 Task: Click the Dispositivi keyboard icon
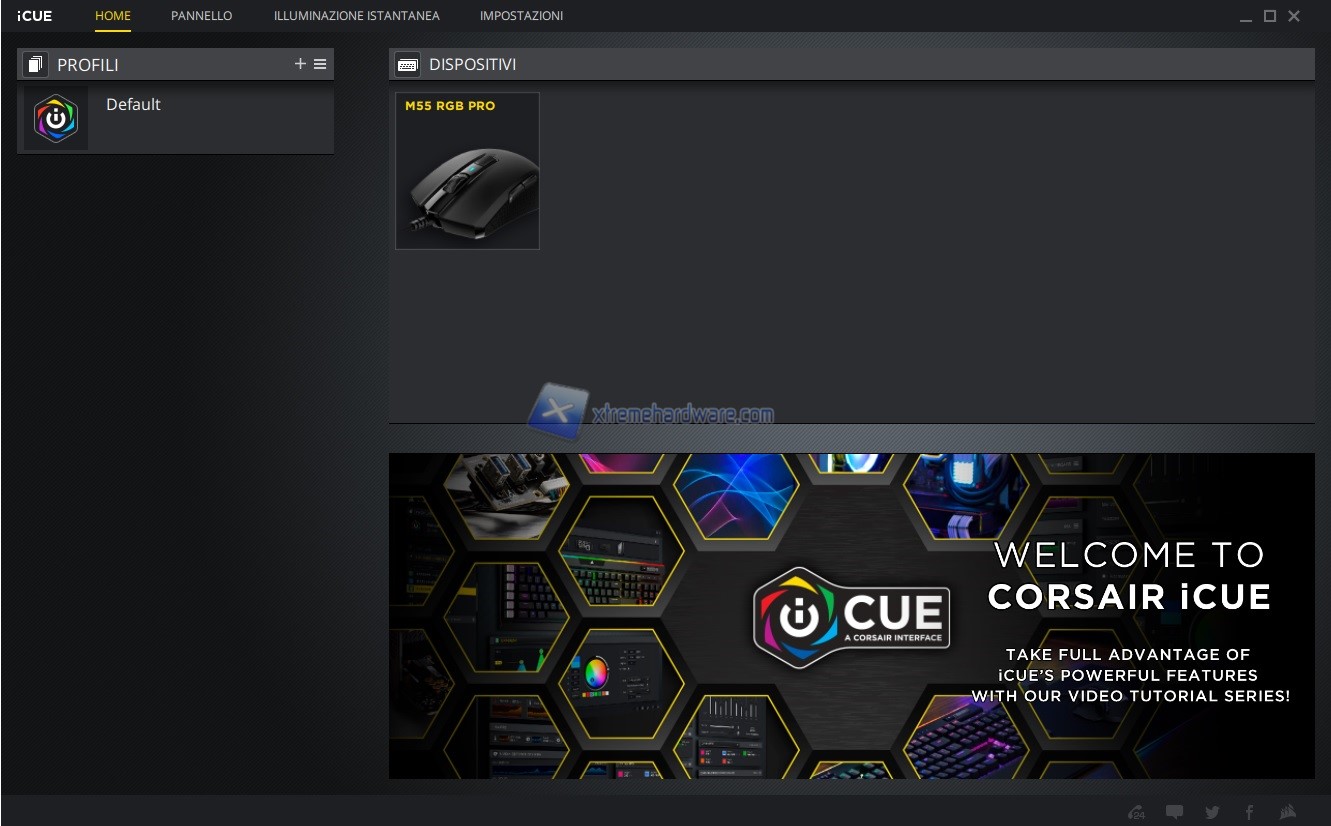click(x=407, y=65)
